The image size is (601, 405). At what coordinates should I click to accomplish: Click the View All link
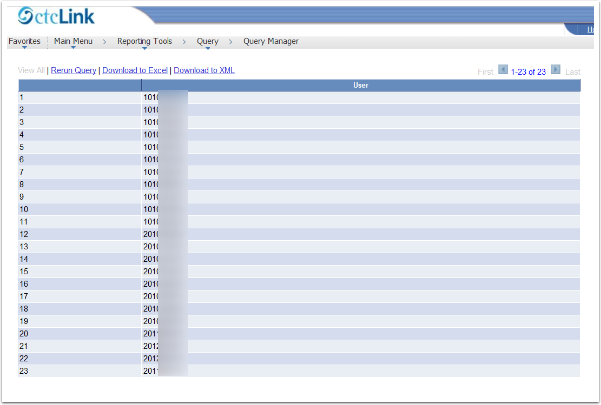coord(31,71)
